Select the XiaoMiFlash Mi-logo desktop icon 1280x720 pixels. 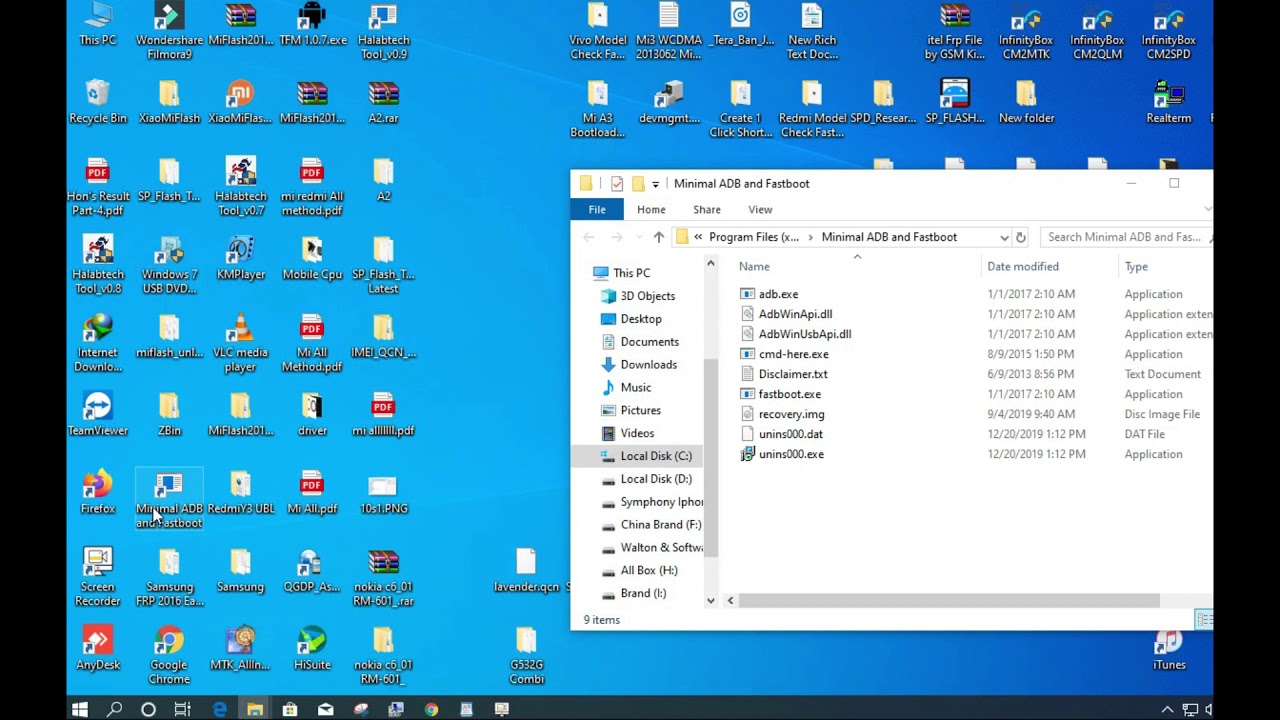[240, 102]
